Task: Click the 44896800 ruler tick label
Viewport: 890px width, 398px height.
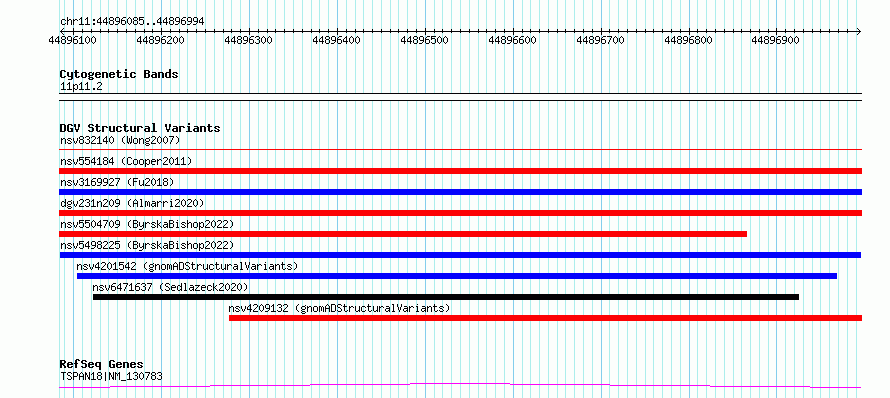Action: (x=688, y=40)
